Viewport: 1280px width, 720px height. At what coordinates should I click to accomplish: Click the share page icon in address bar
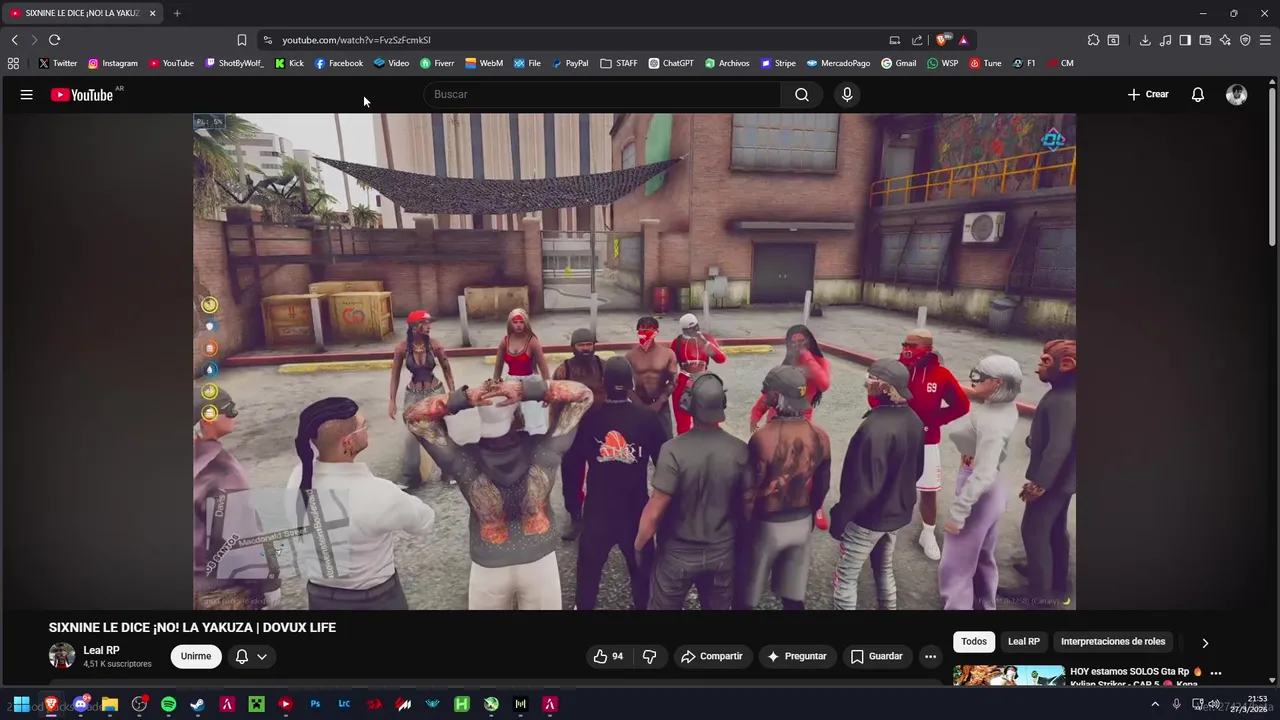coord(917,40)
